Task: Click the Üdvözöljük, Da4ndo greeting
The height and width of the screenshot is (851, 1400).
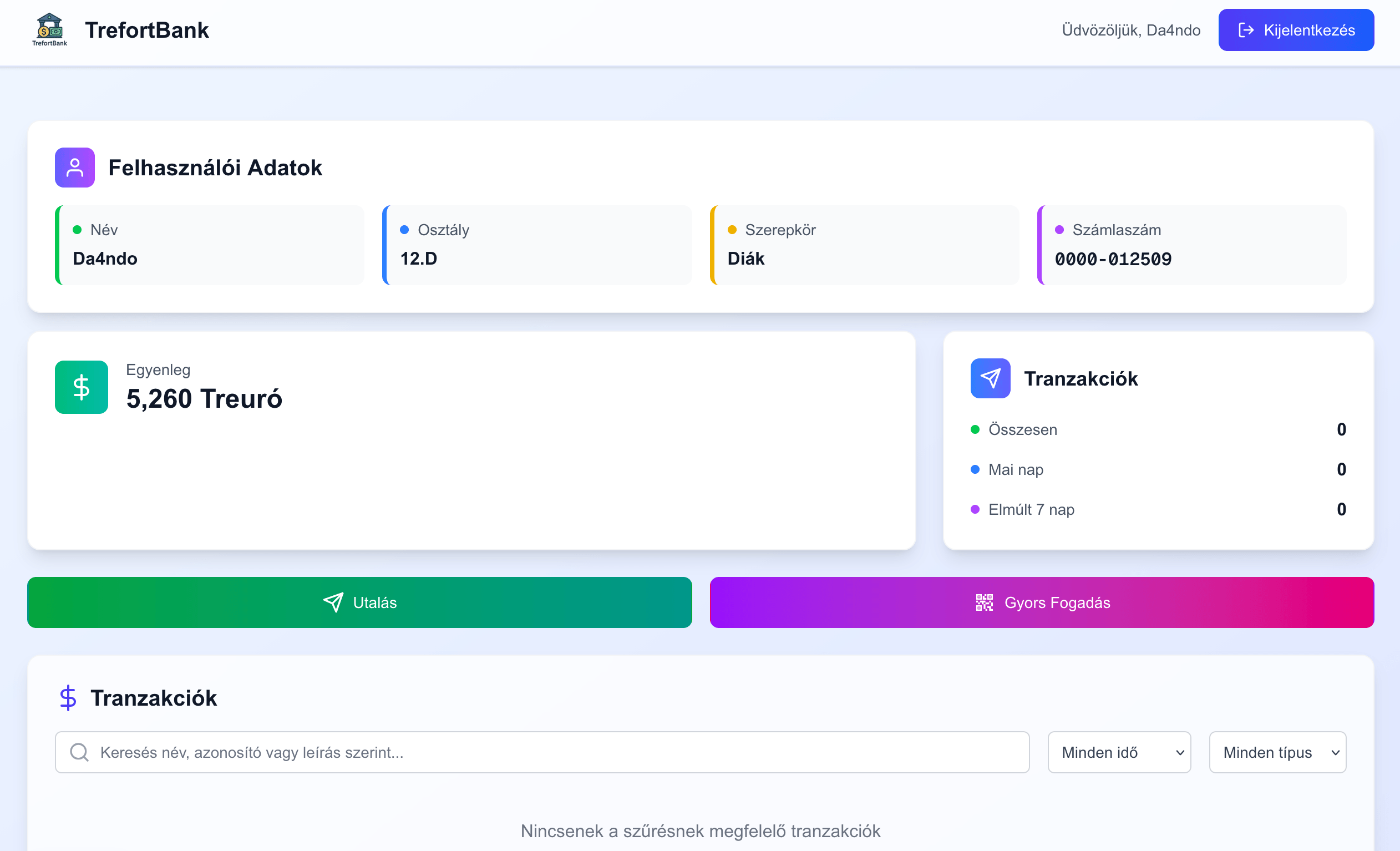Action: click(x=1130, y=29)
